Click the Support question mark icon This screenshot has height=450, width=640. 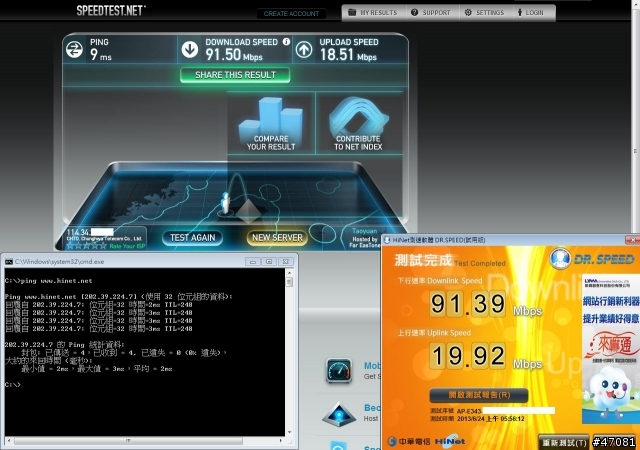coord(414,13)
